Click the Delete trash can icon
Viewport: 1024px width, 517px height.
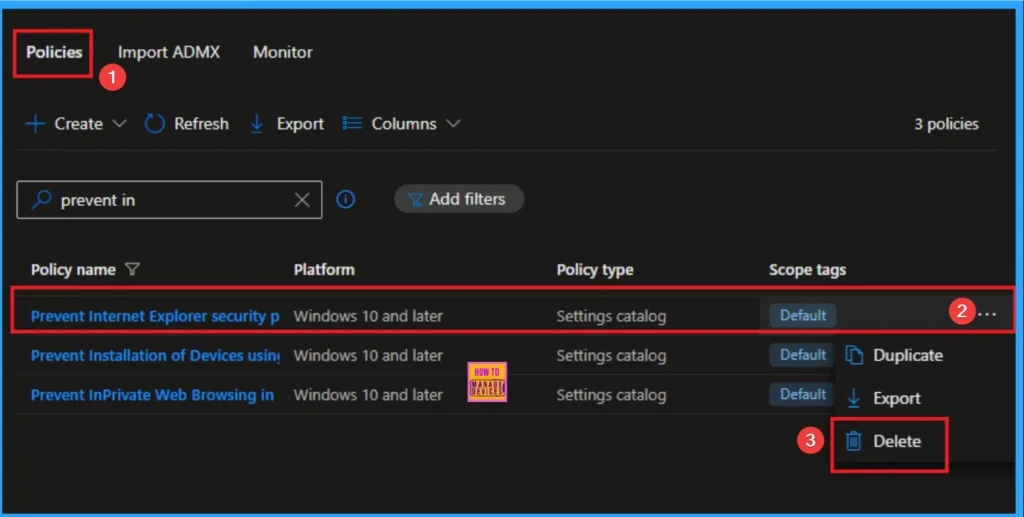click(x=853, y=441)
